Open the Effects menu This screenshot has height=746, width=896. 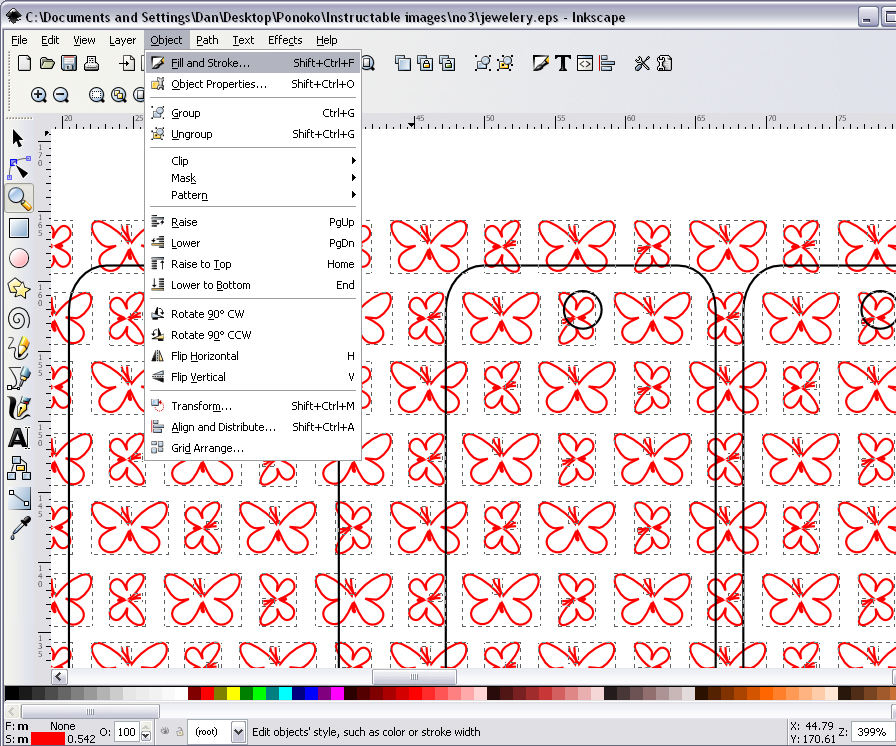point(285,40)
